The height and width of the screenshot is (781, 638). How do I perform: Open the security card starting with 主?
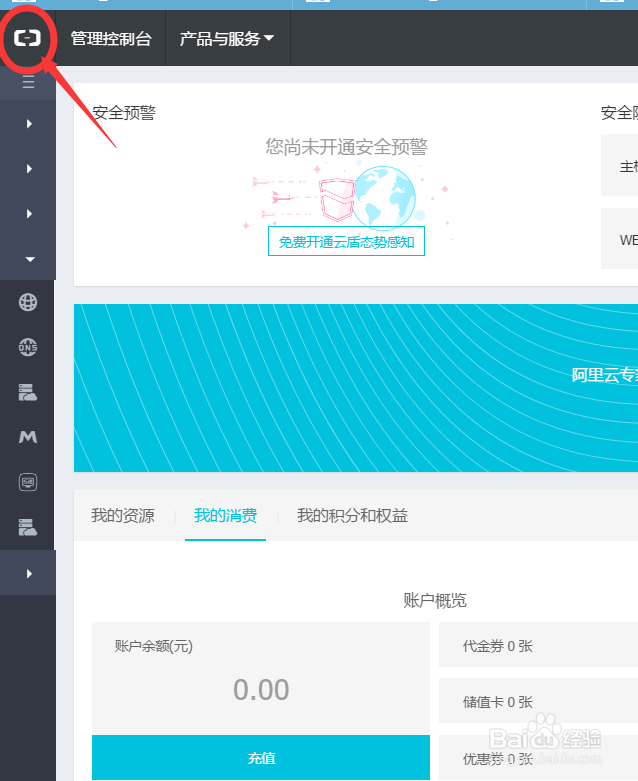pyautogui.click(x=620, y=165)
